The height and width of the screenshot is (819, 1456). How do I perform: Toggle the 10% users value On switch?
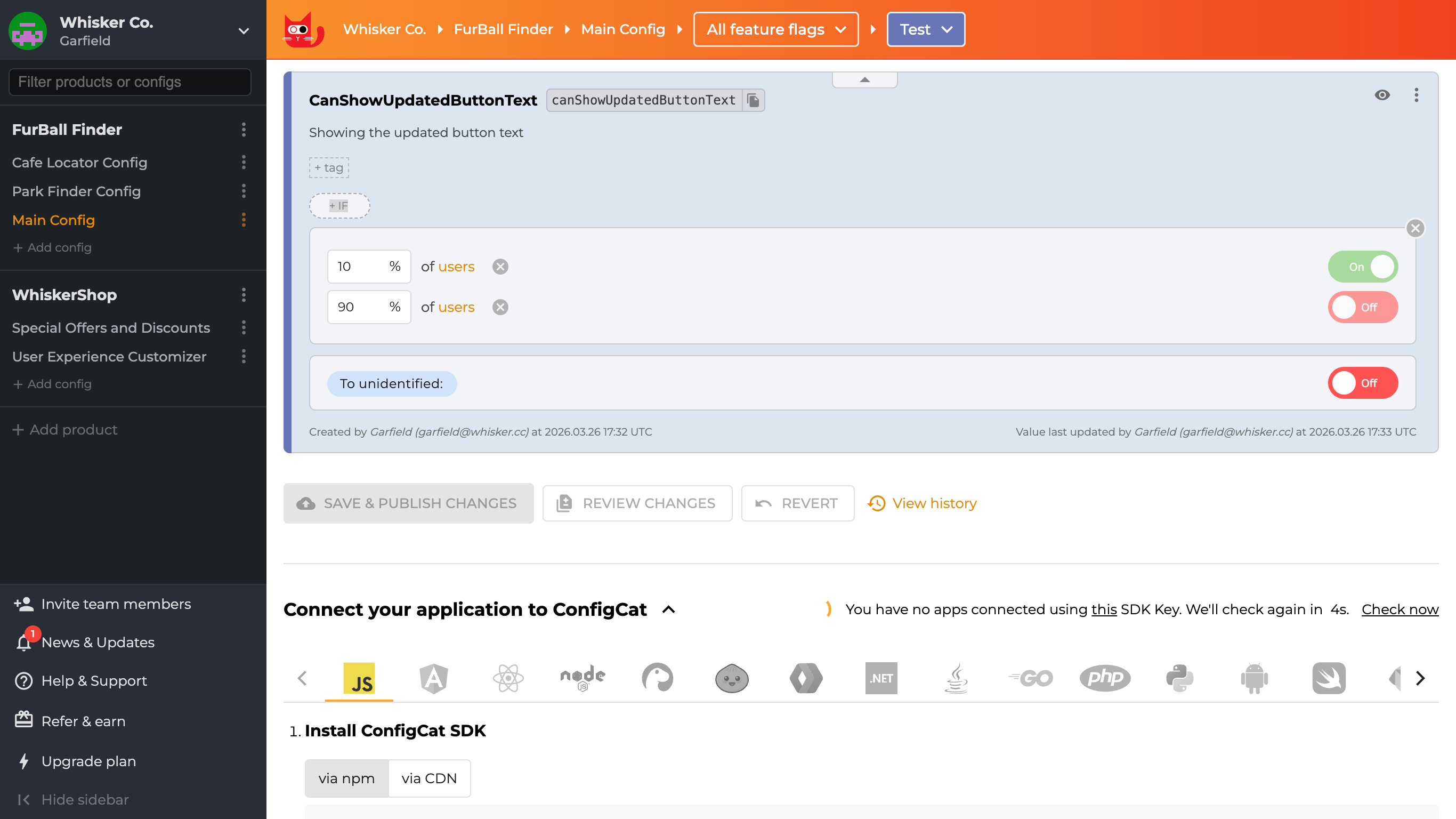tap(1363, 267)
